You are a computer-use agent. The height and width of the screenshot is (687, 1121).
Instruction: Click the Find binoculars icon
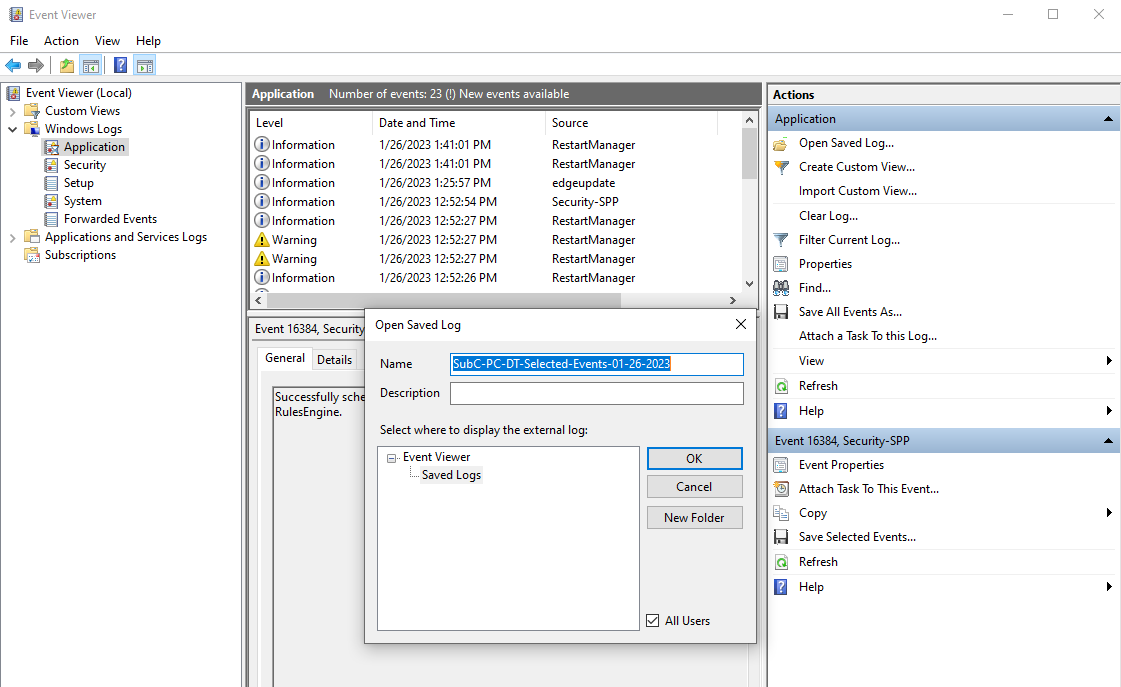point(782,288)
